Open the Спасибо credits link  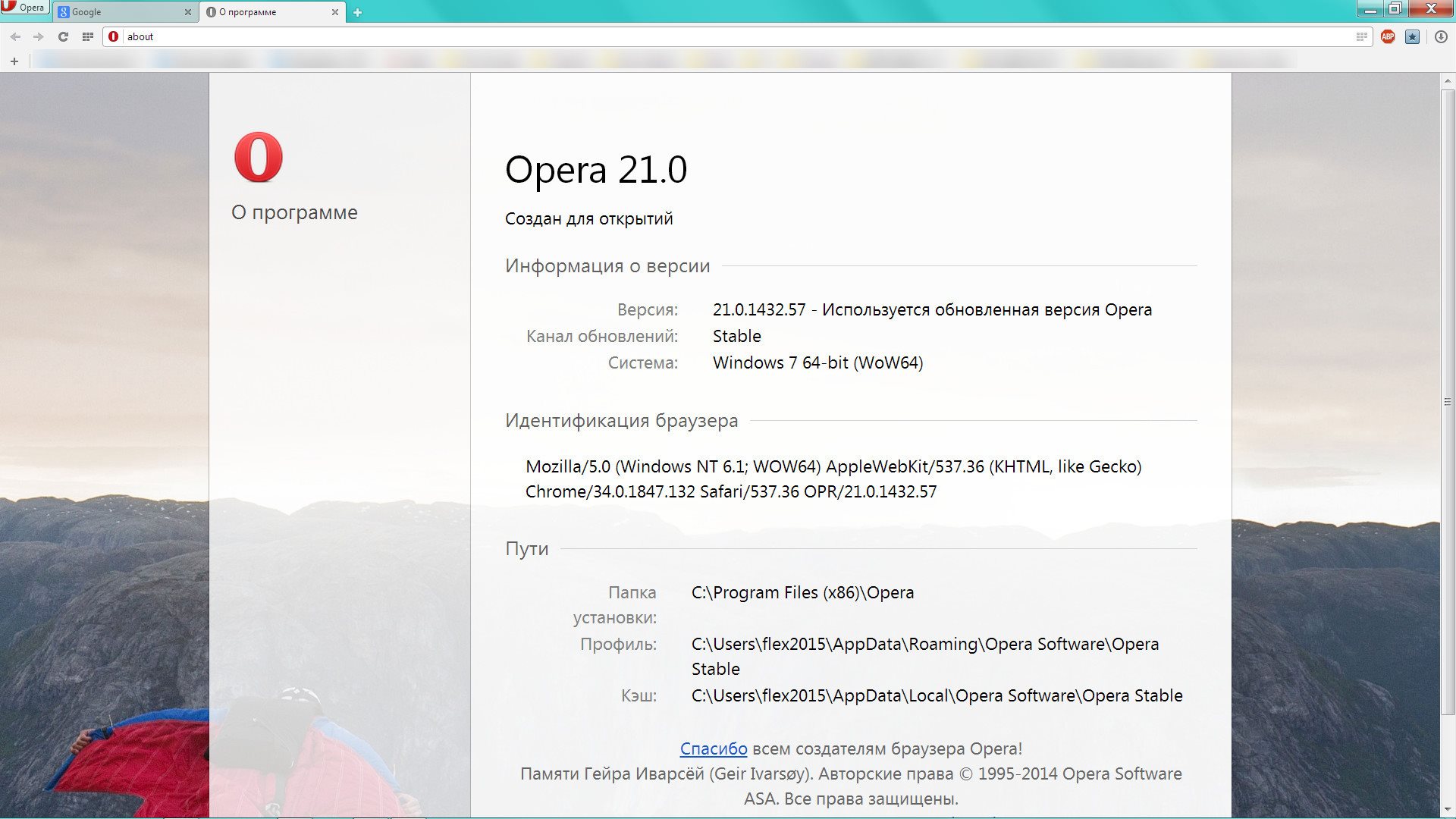pyautogui.click(x=714, y=748)
